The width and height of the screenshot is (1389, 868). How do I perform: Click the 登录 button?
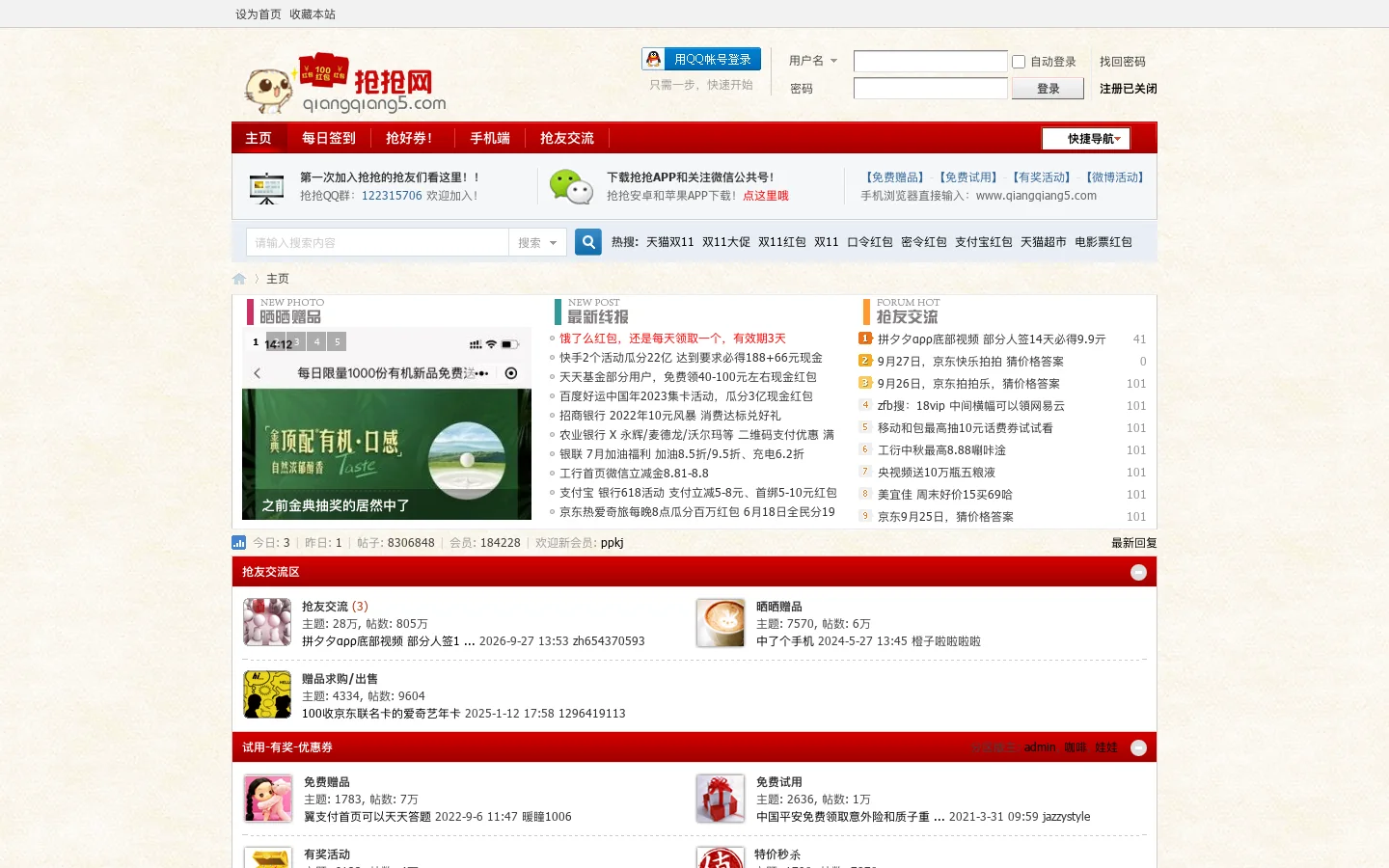click(1048, 89)
